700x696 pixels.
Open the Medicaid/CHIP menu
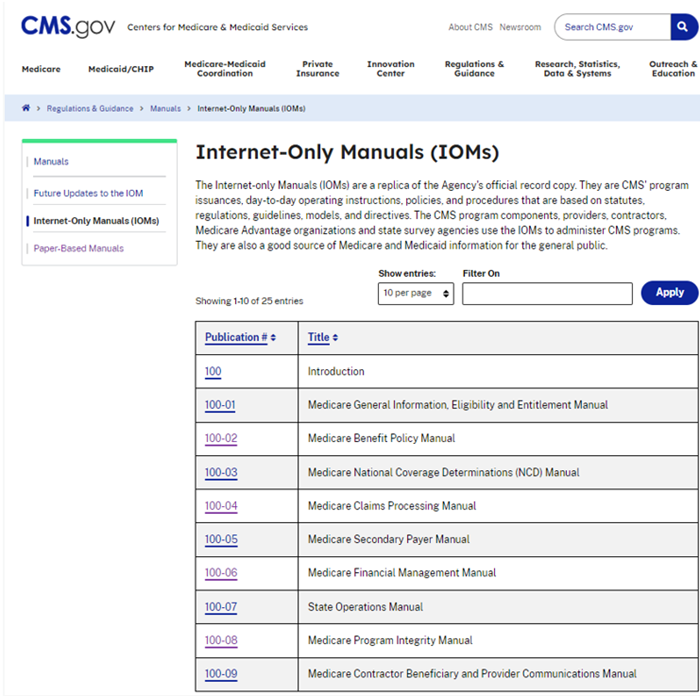121,69
